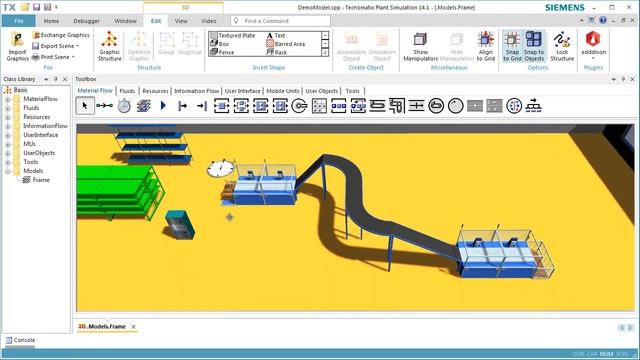Select the EventController stopwatch icon in Toolbox
Image resolution: width=640 pixels, height=360 pixels.
[x=124, y=106]
